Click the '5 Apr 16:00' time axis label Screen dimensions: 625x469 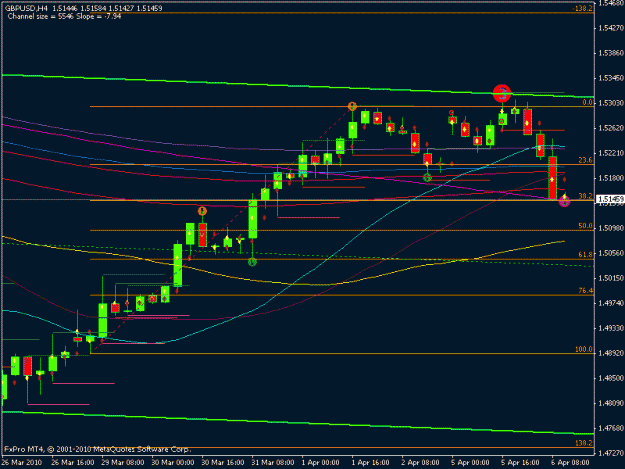(x=520, y=463)
